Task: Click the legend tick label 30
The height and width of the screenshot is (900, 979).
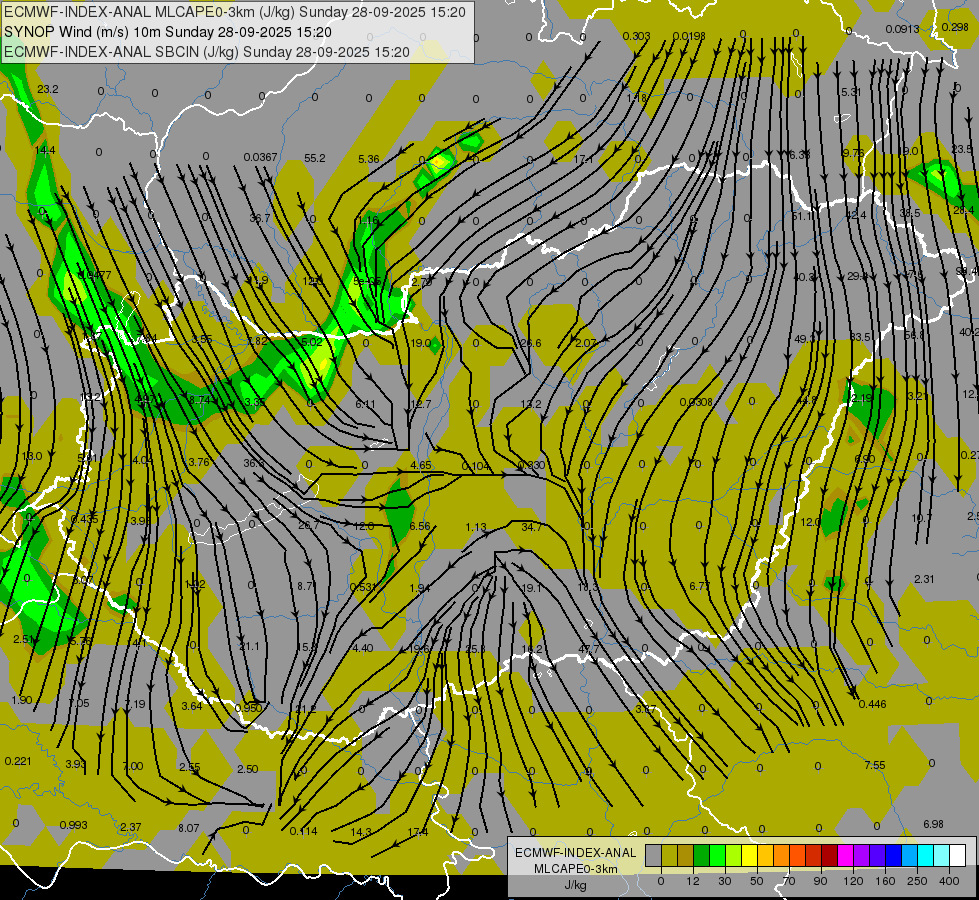Action: [724, 881]
